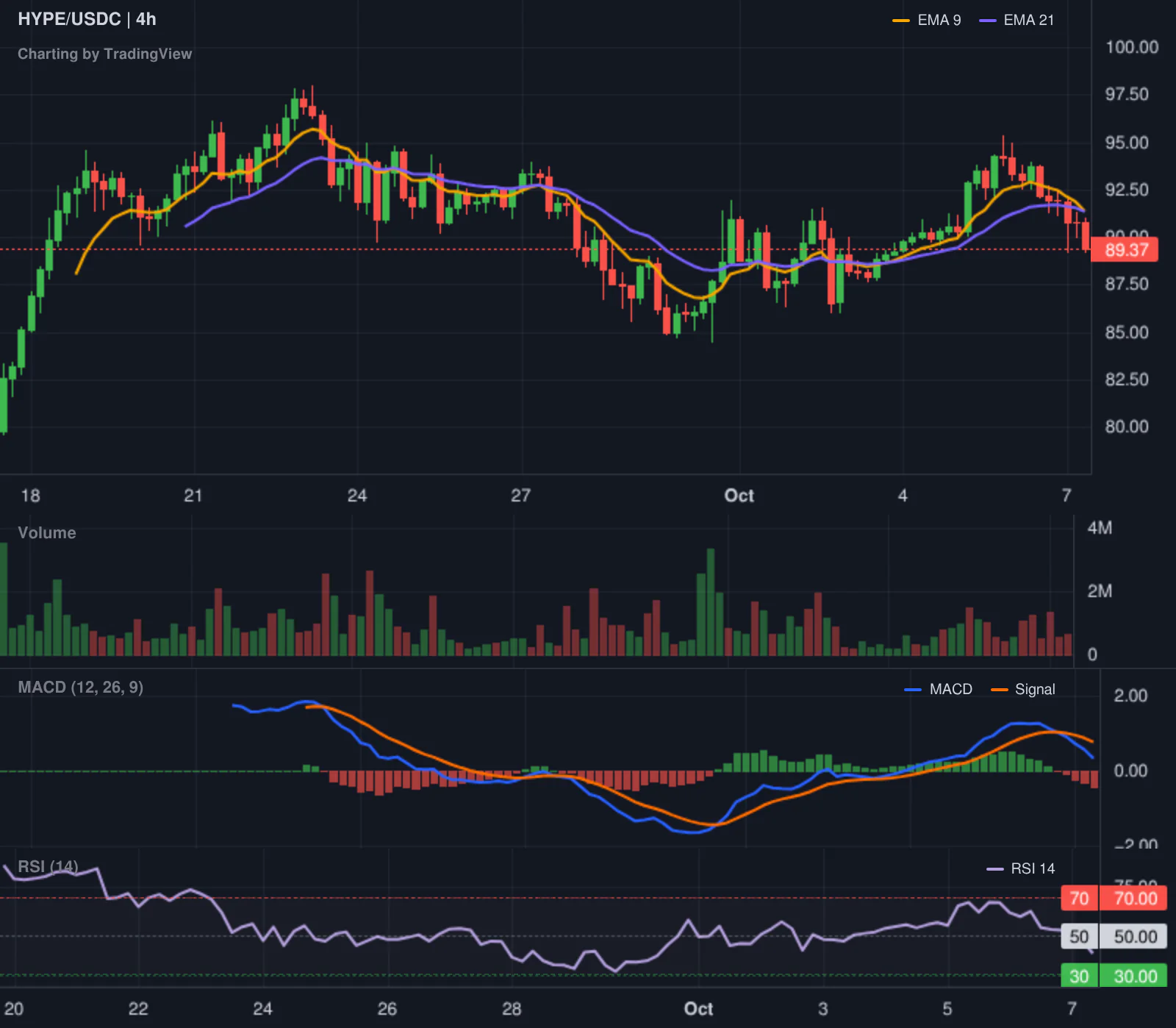Click the MACD (12, 26, 9) panel title
The image size is (1176, 1028).
(80, 688)
